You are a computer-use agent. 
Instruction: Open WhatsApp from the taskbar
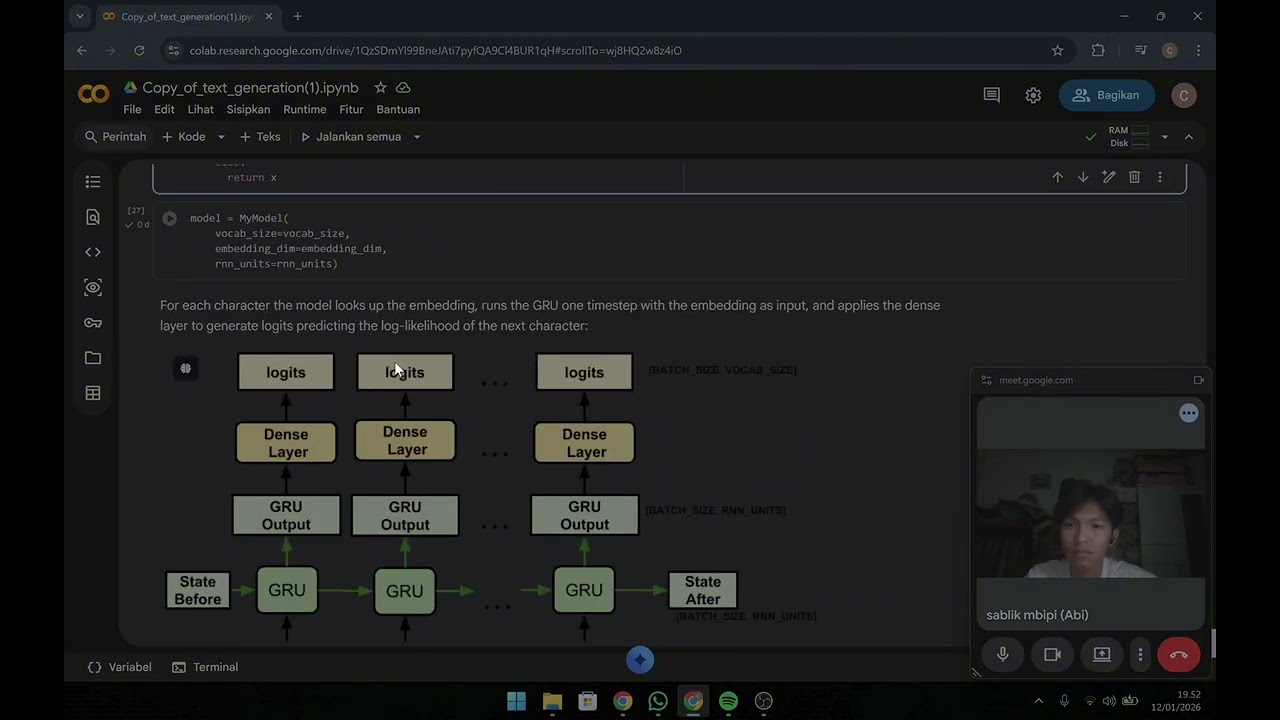click(x=658, y=701)
